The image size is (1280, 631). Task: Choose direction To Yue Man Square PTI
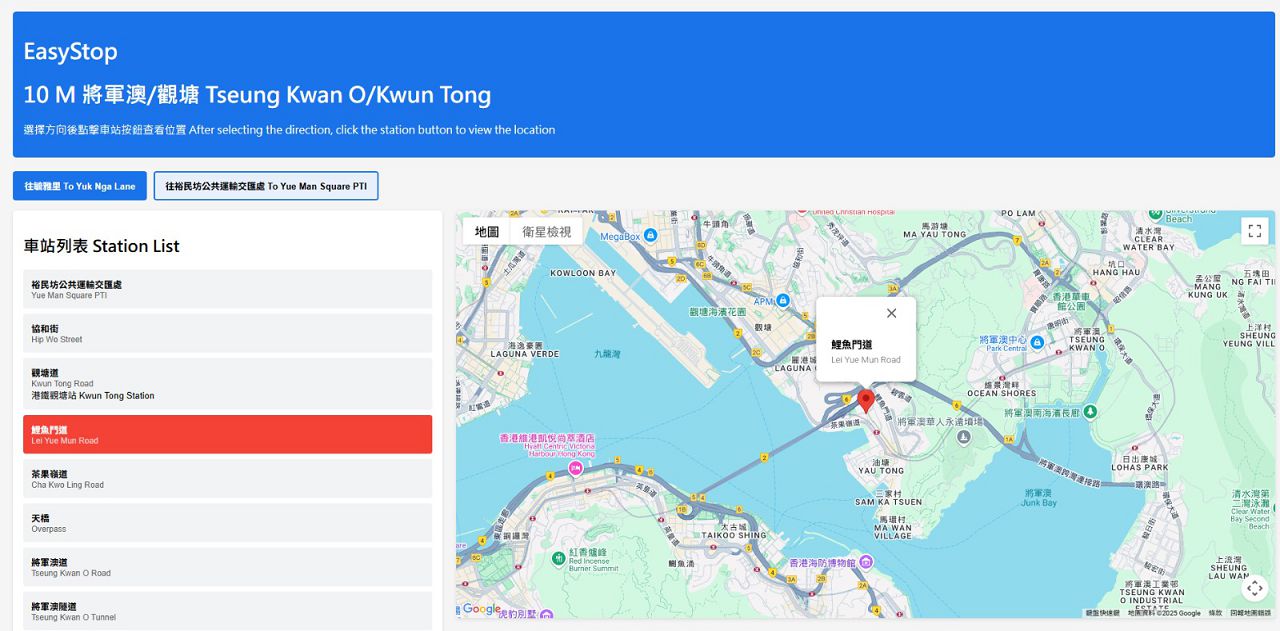(266, 186)
